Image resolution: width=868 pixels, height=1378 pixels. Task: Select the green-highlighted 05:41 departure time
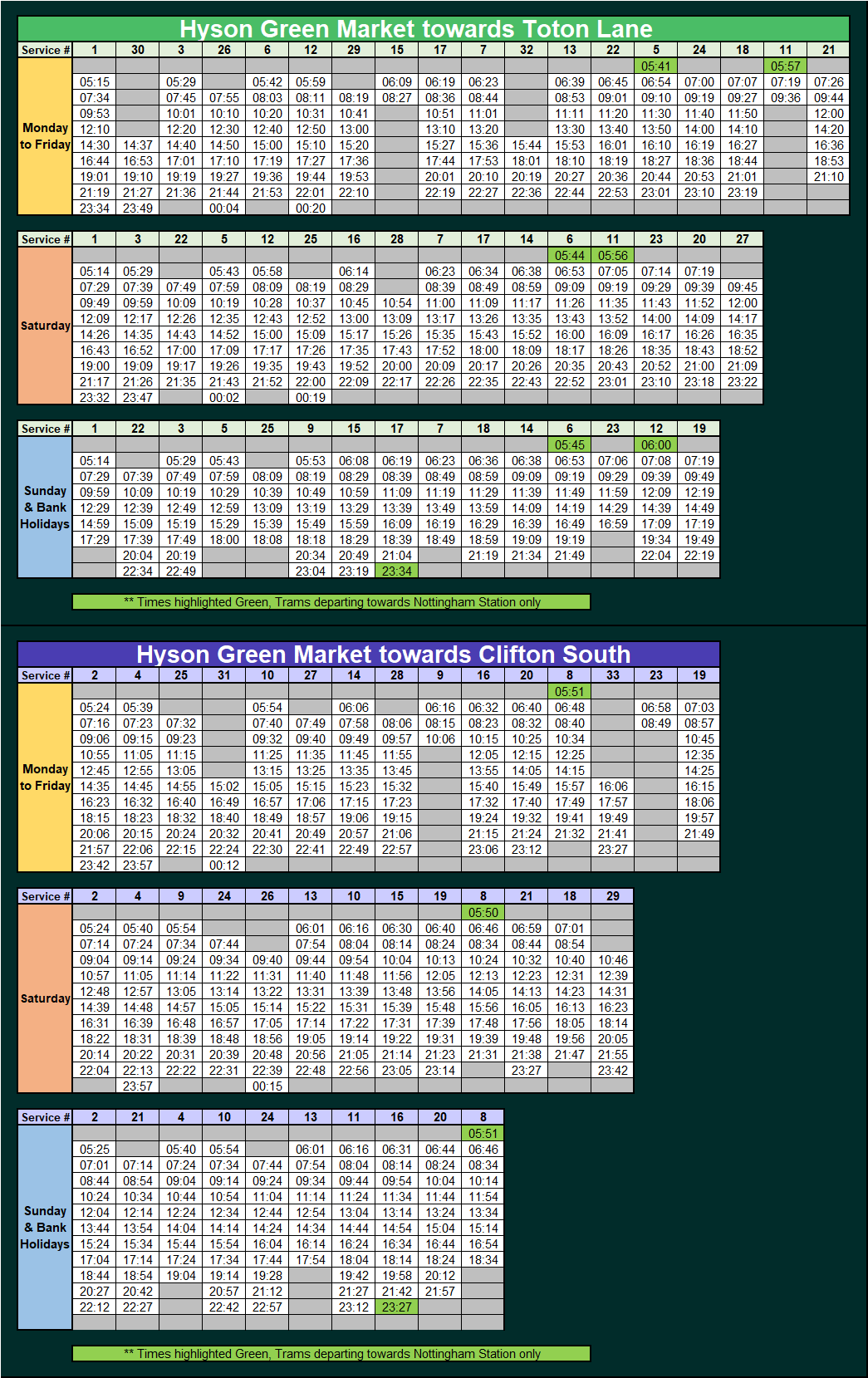pos(656,66)
